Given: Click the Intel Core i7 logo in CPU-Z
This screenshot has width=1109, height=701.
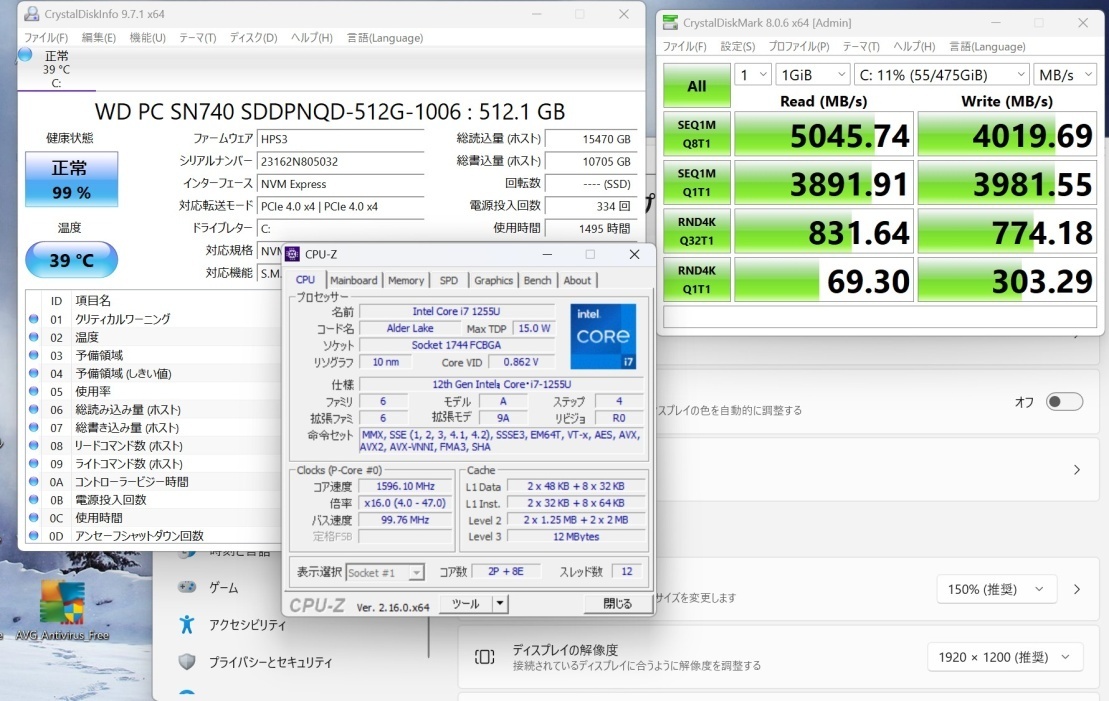Looking at the screenshot, I should (603, 336).
